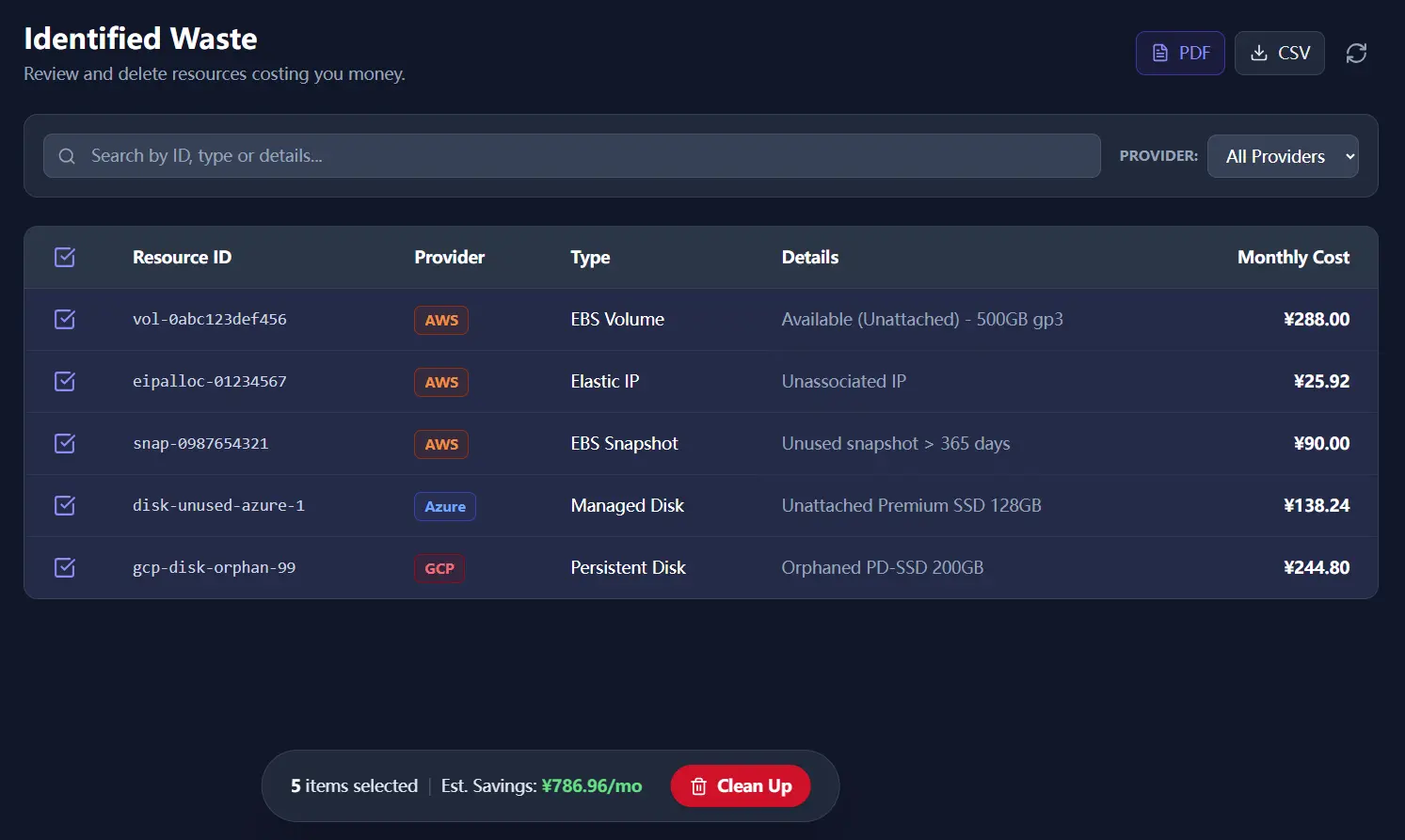Uncheck the gcp-disk-orphan-99 row checkbox
1405x840 pixels.
(x=65, y=567)
